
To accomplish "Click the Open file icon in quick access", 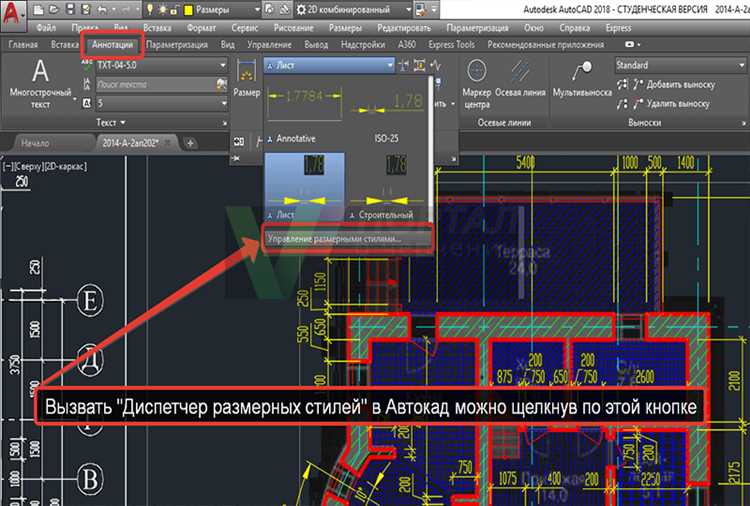I will tap(54, 9).
